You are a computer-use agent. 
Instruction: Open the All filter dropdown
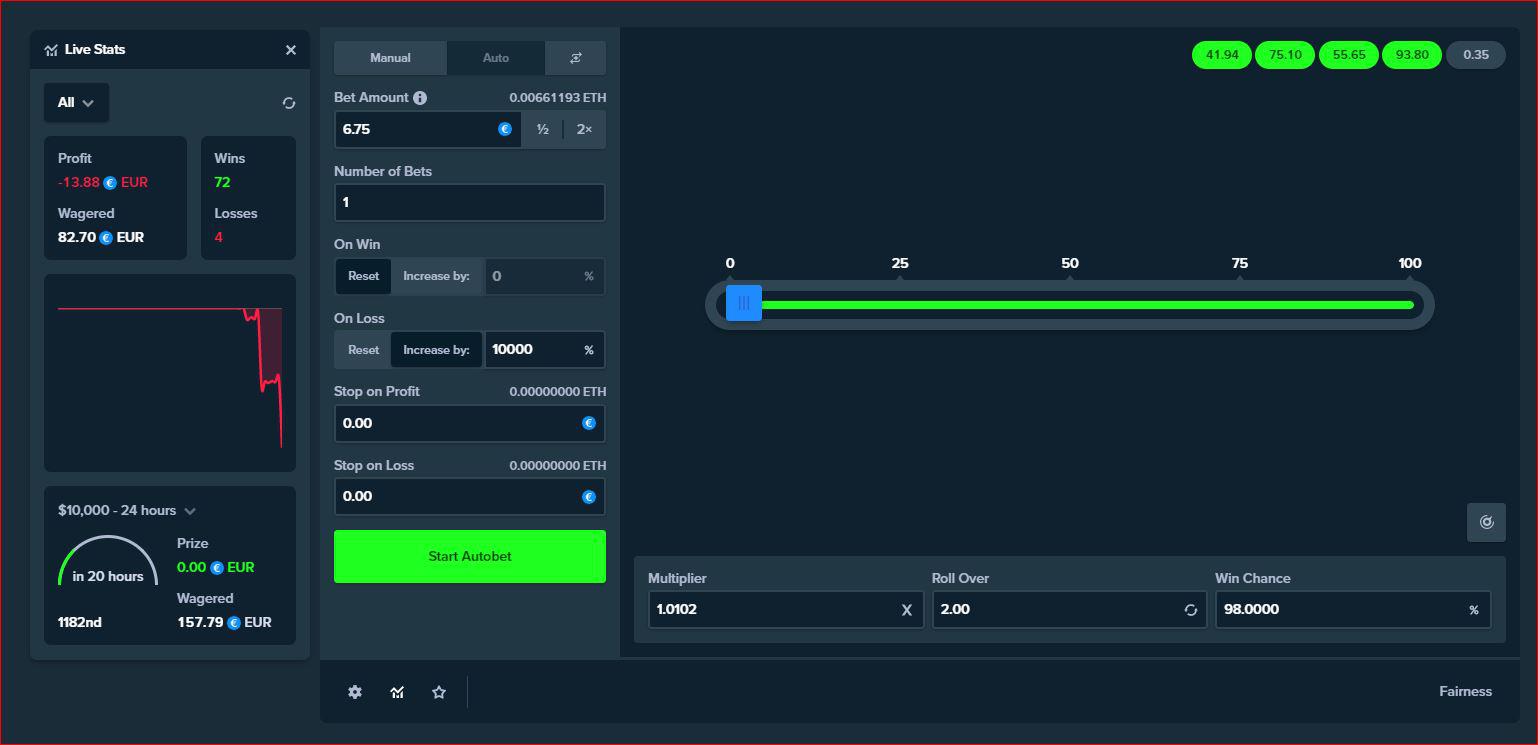76,103
